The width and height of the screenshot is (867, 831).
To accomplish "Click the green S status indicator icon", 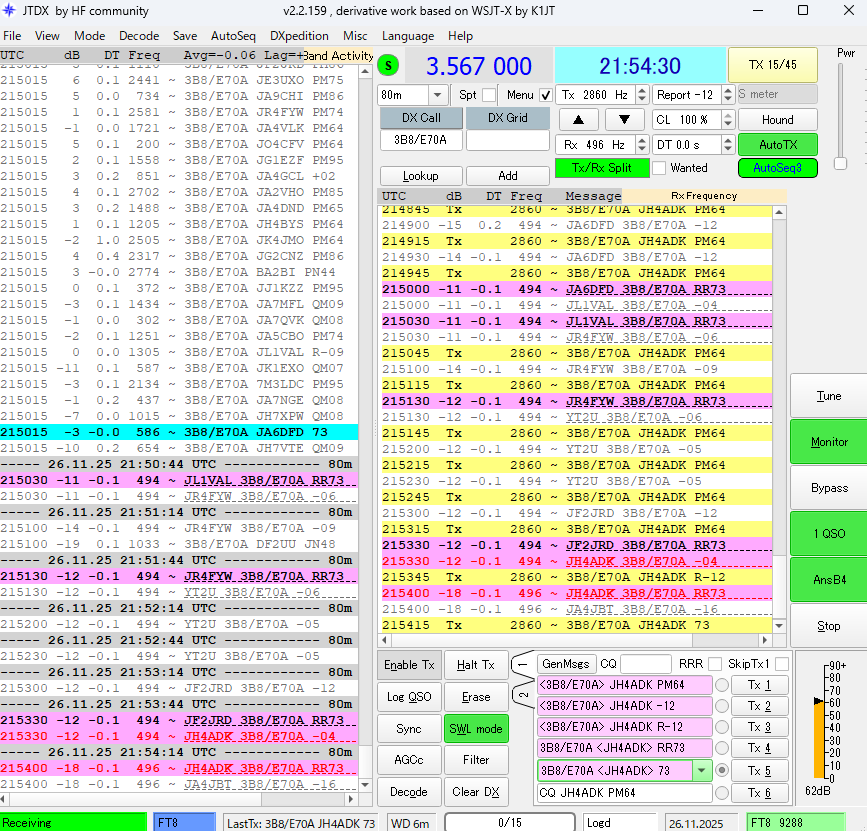I will coord(388,66).
